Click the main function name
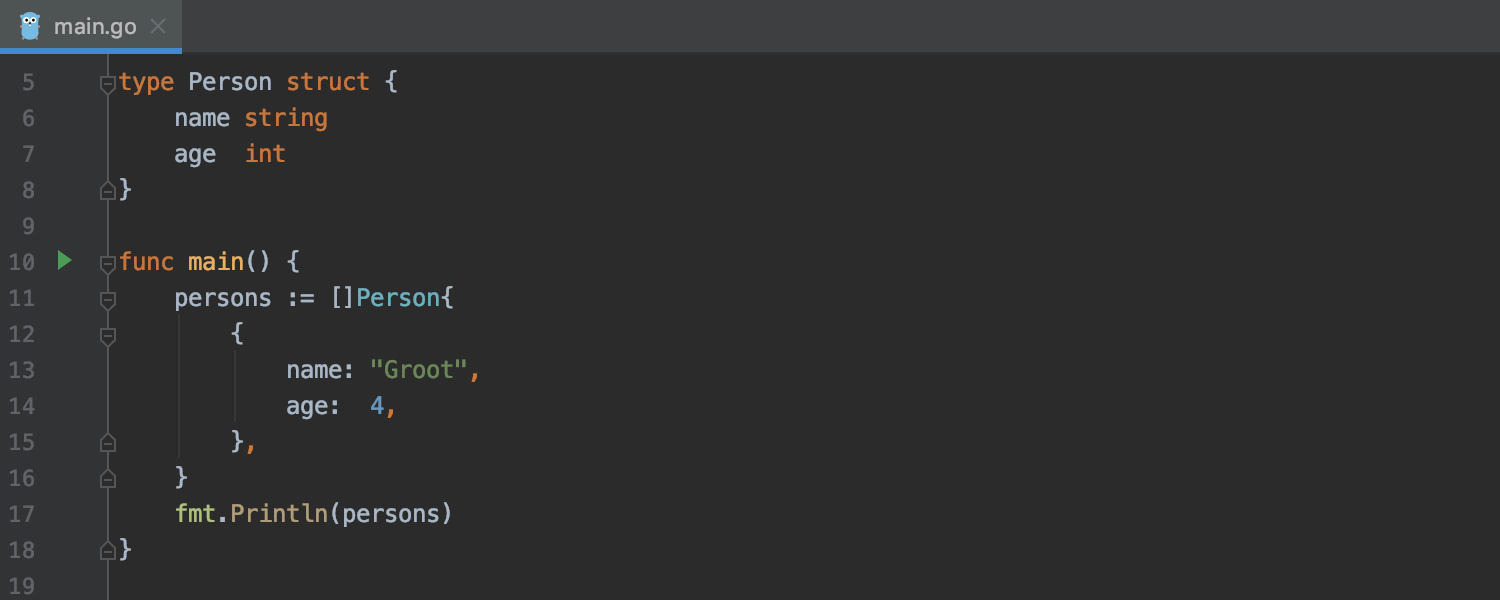Viewport: 1500px width, 600px height. [216, 262]
